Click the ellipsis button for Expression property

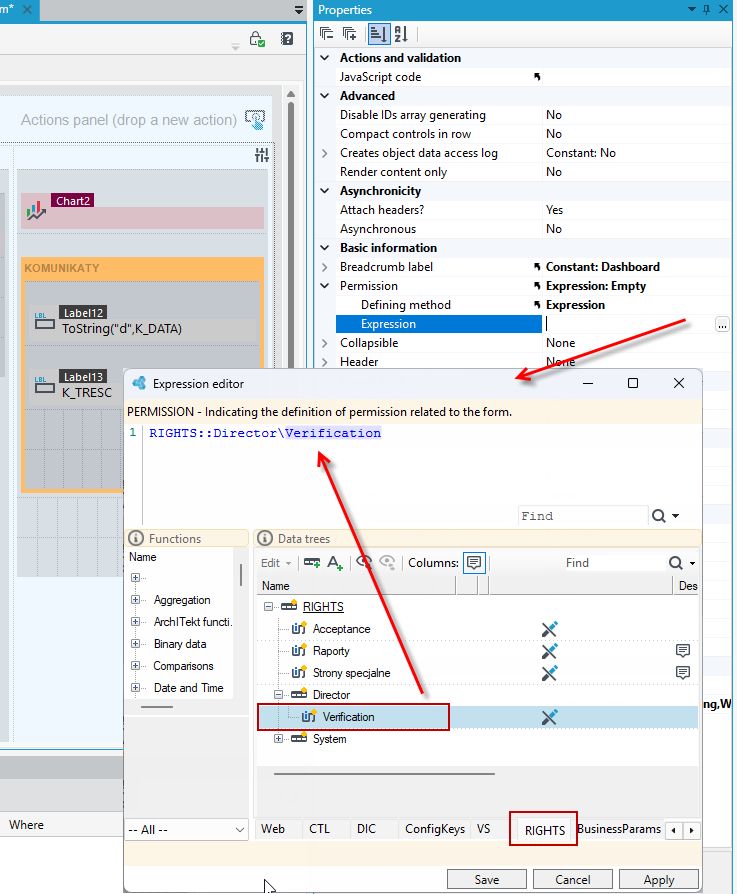point(722,324)
